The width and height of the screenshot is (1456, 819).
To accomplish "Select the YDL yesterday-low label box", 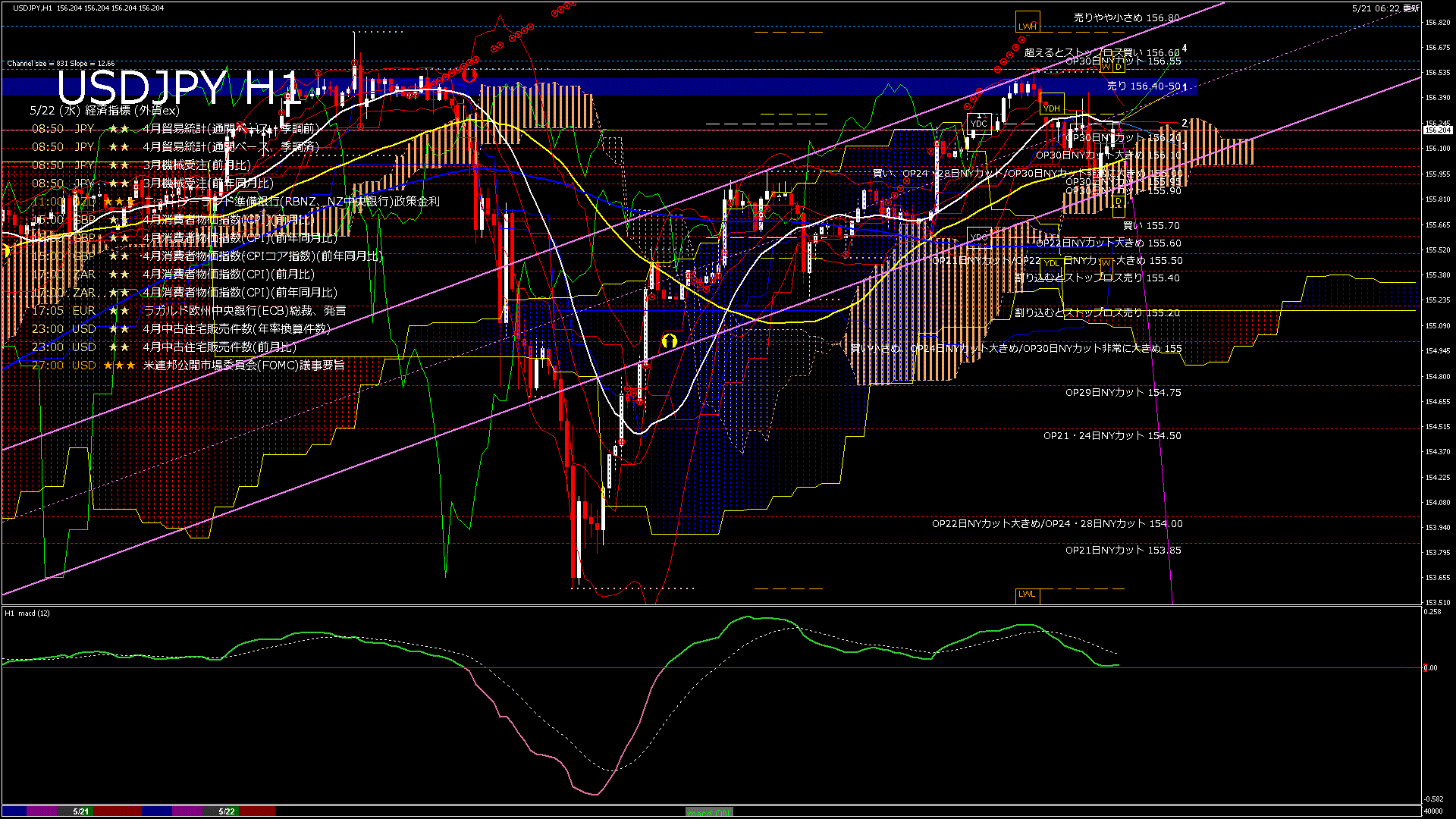I will click(1051, 263).
